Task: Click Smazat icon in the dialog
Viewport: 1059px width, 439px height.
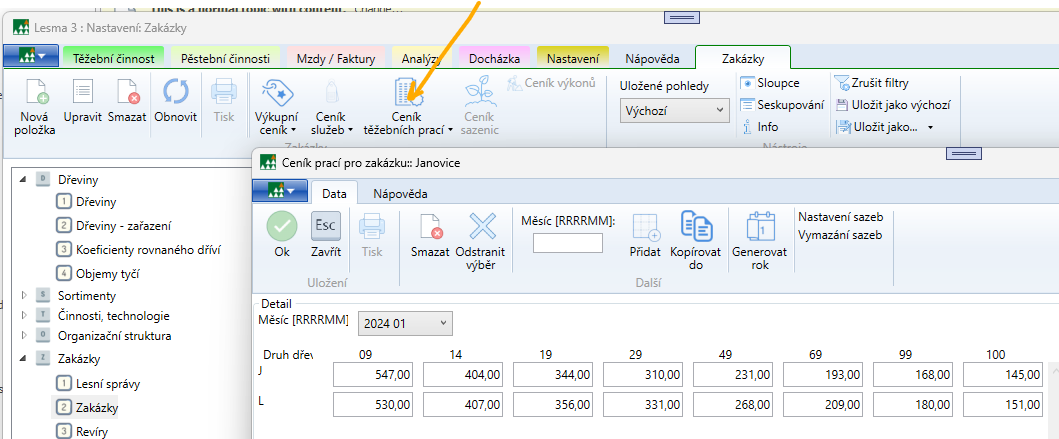Action: click(431, 226)
